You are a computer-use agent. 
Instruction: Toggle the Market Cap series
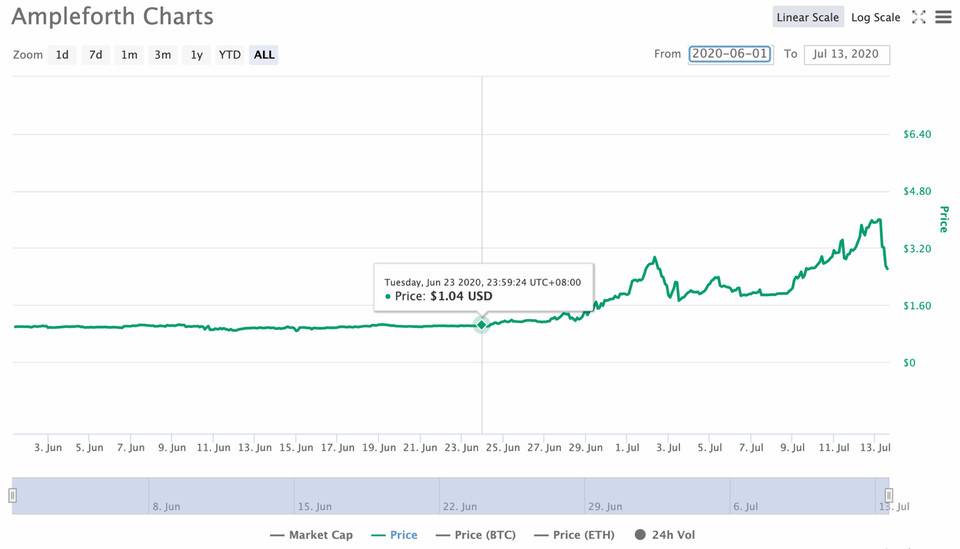click(311, 535)
